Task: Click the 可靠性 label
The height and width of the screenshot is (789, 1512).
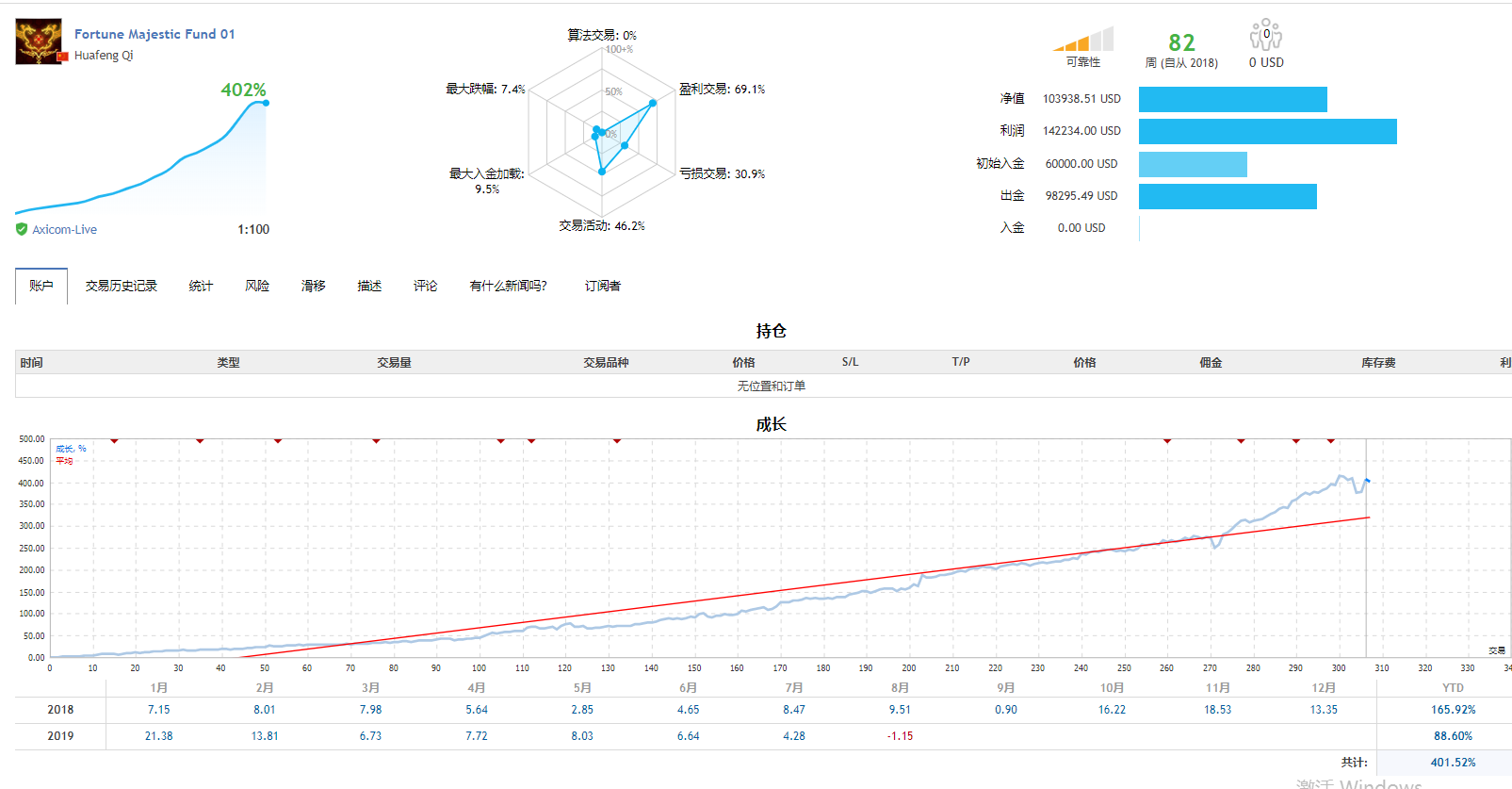Action: point(1083,62)
